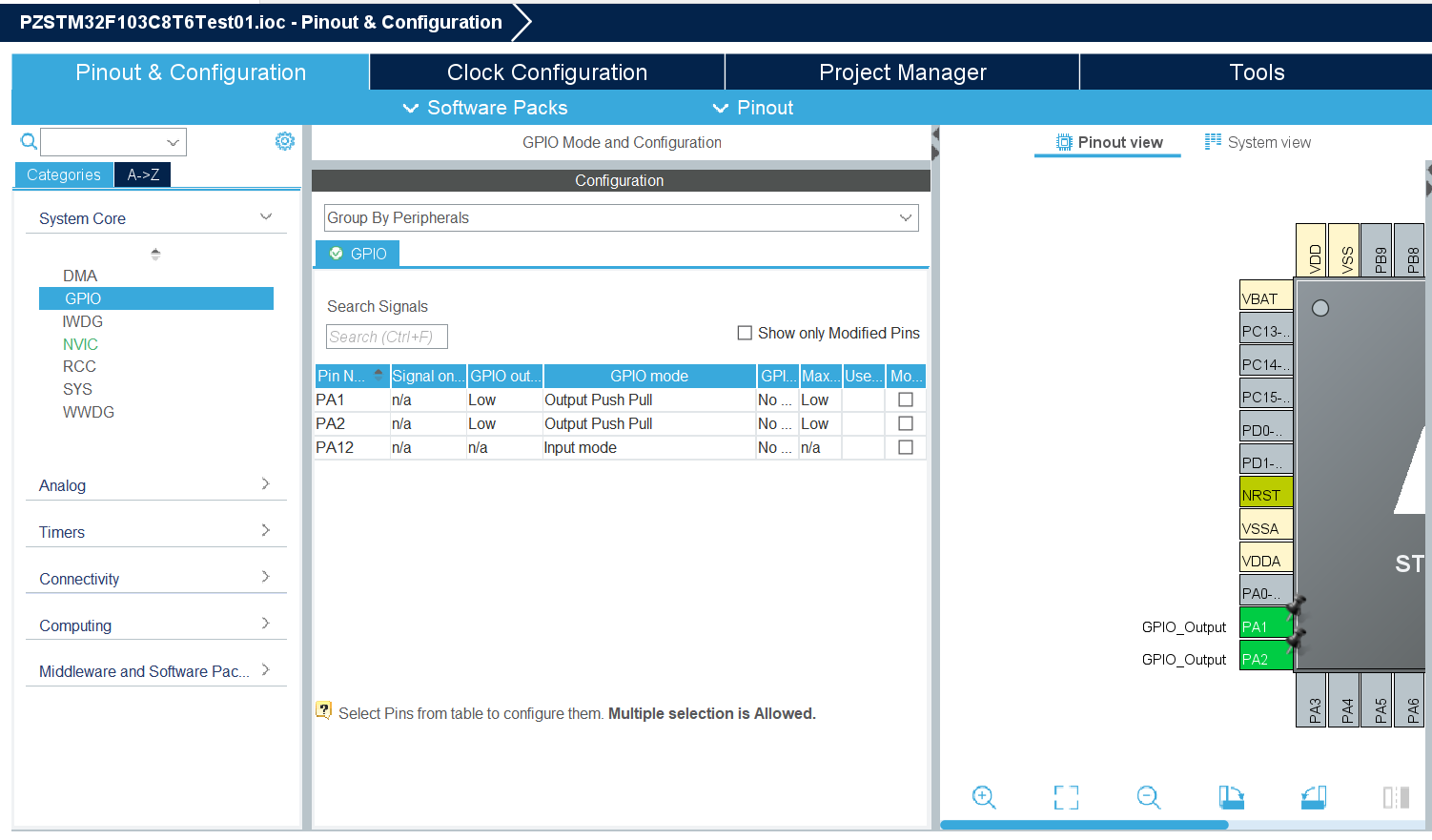This screenshot has width=1432, height=840.
Task: Click the help icon beside Select Pins hint
Action: (324, 711)
